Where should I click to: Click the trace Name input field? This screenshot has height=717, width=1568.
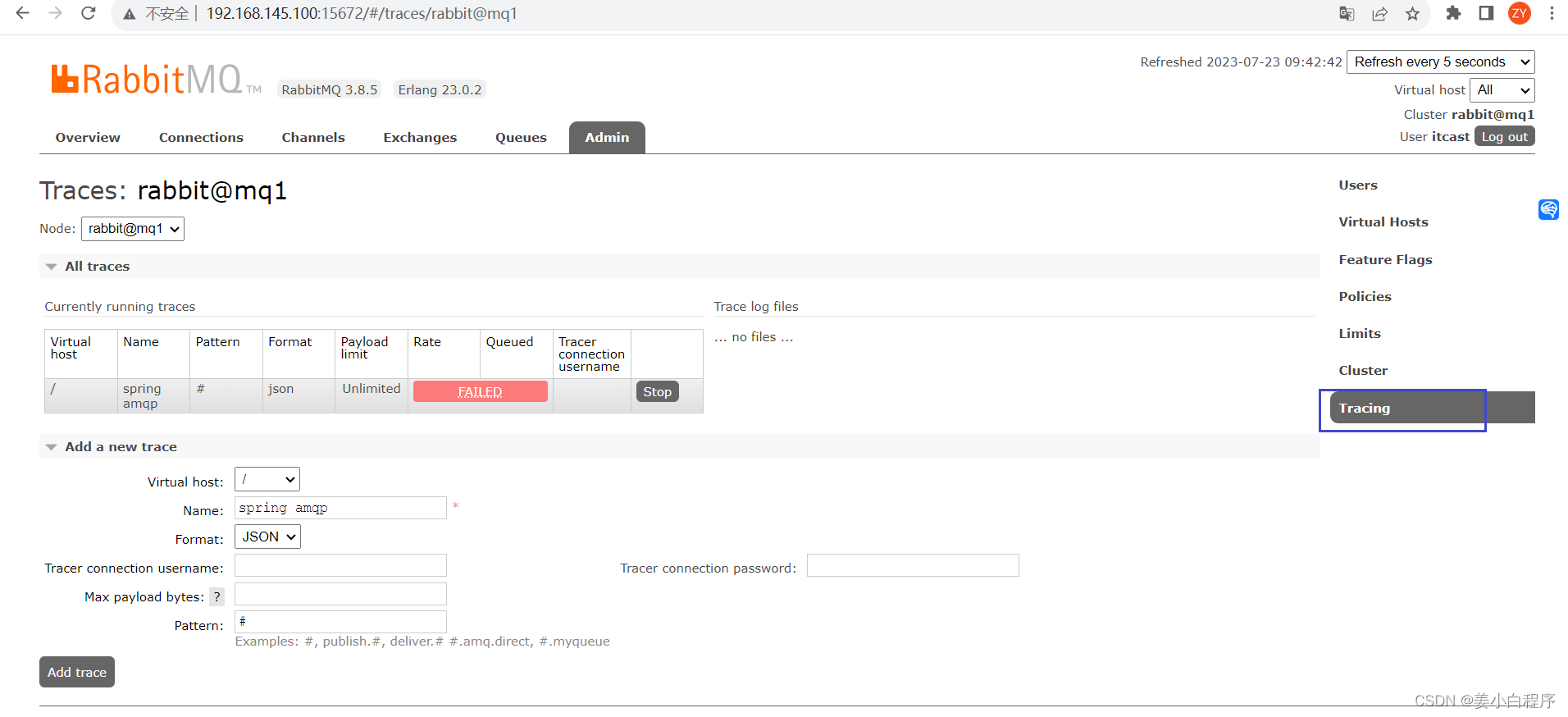tap(340, 508)
